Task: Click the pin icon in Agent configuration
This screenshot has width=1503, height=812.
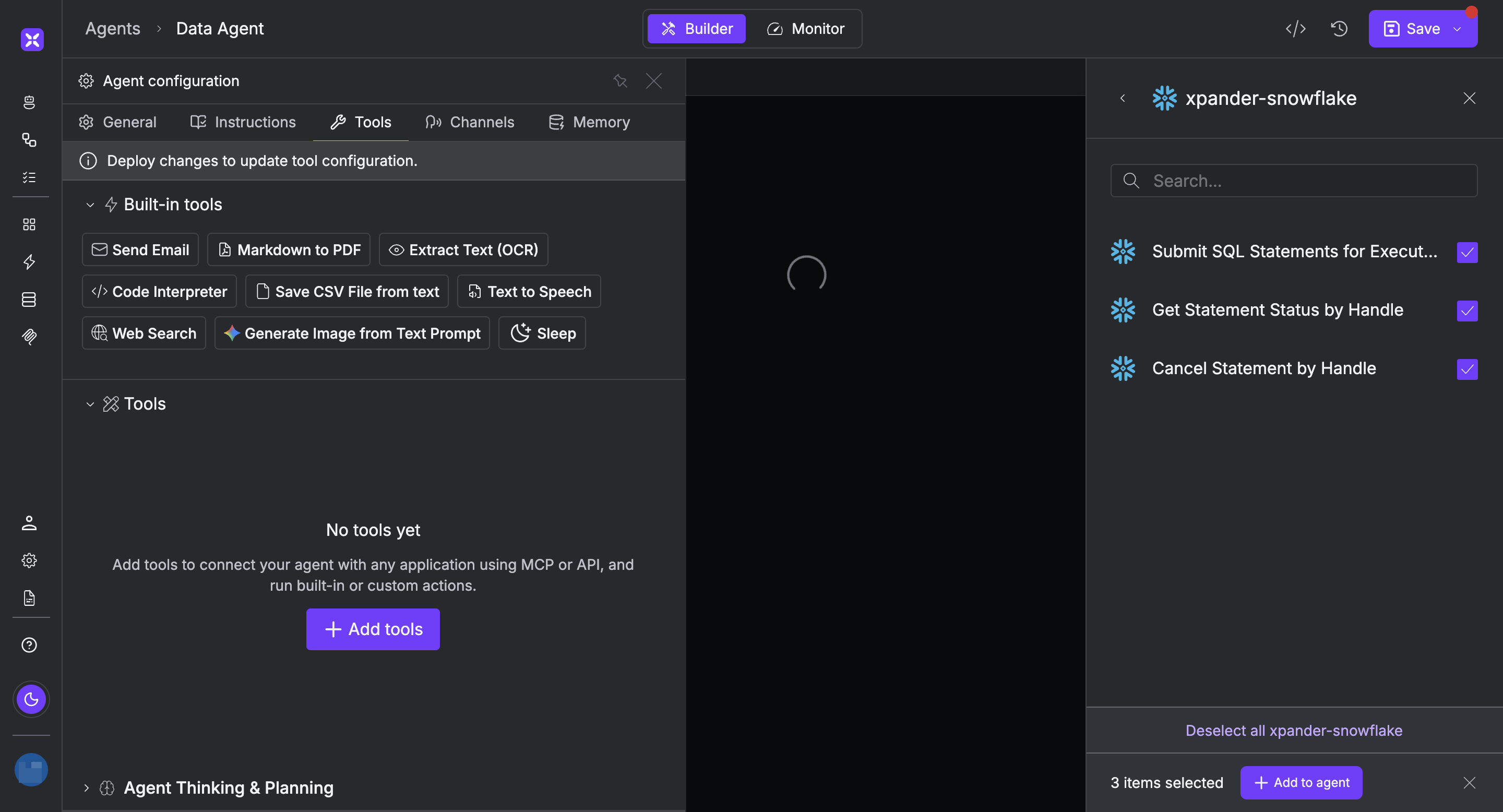Action: click(x=619, y=80)
